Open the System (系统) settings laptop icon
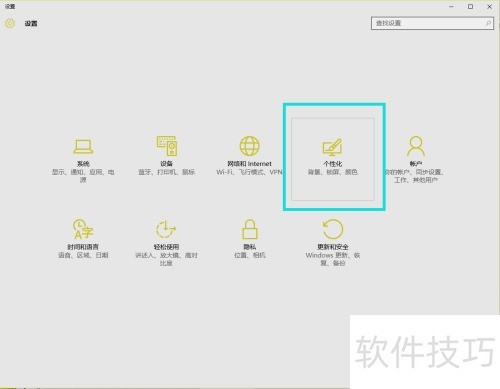This screenshot has height=389, width=500. click(x=83, y=146)
